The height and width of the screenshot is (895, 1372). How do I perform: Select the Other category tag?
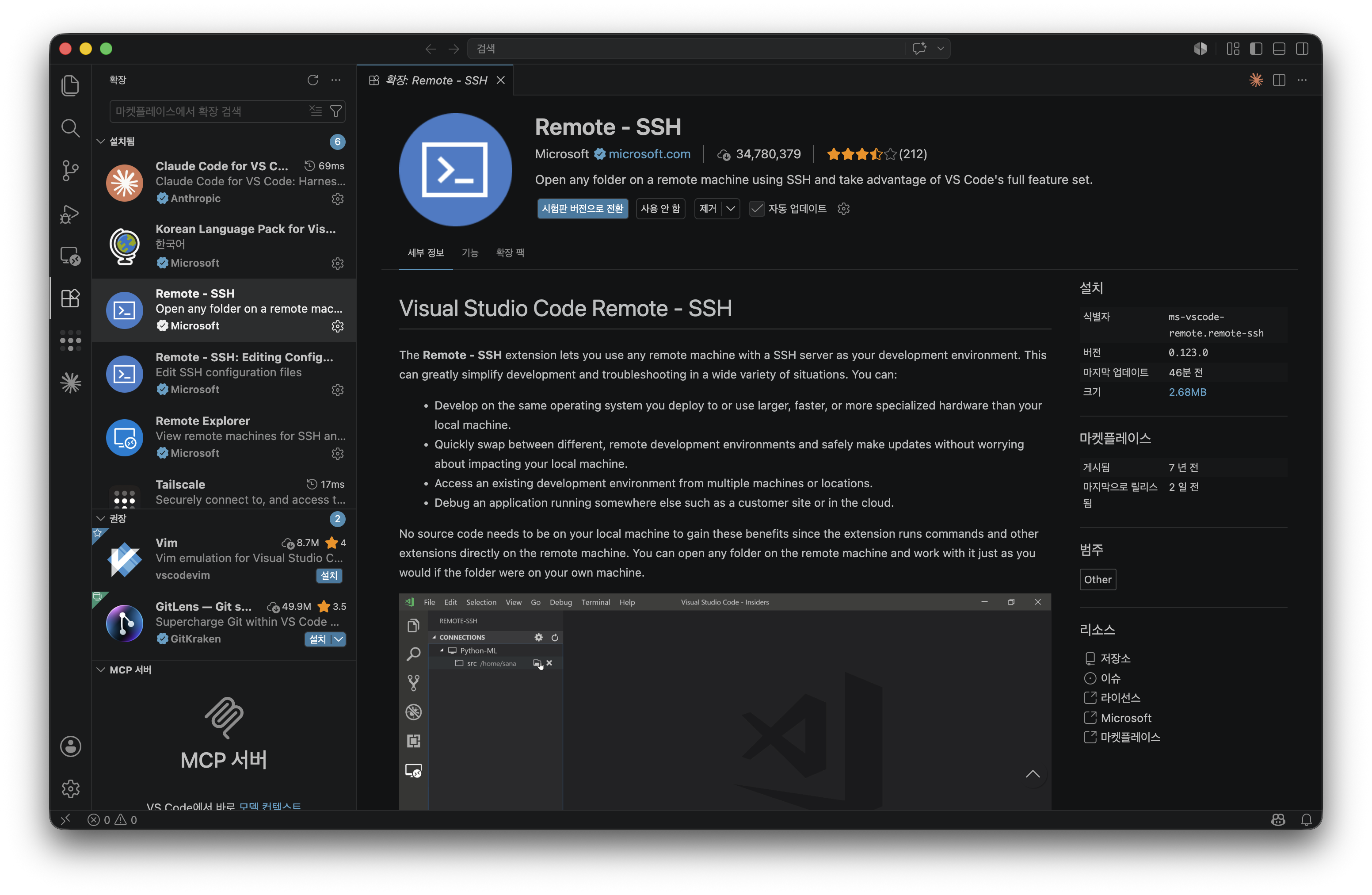pos(1098,580)
